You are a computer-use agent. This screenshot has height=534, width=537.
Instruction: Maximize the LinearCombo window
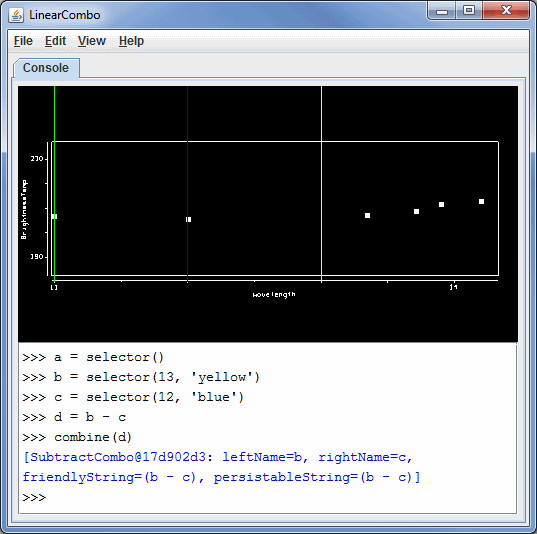469,11
